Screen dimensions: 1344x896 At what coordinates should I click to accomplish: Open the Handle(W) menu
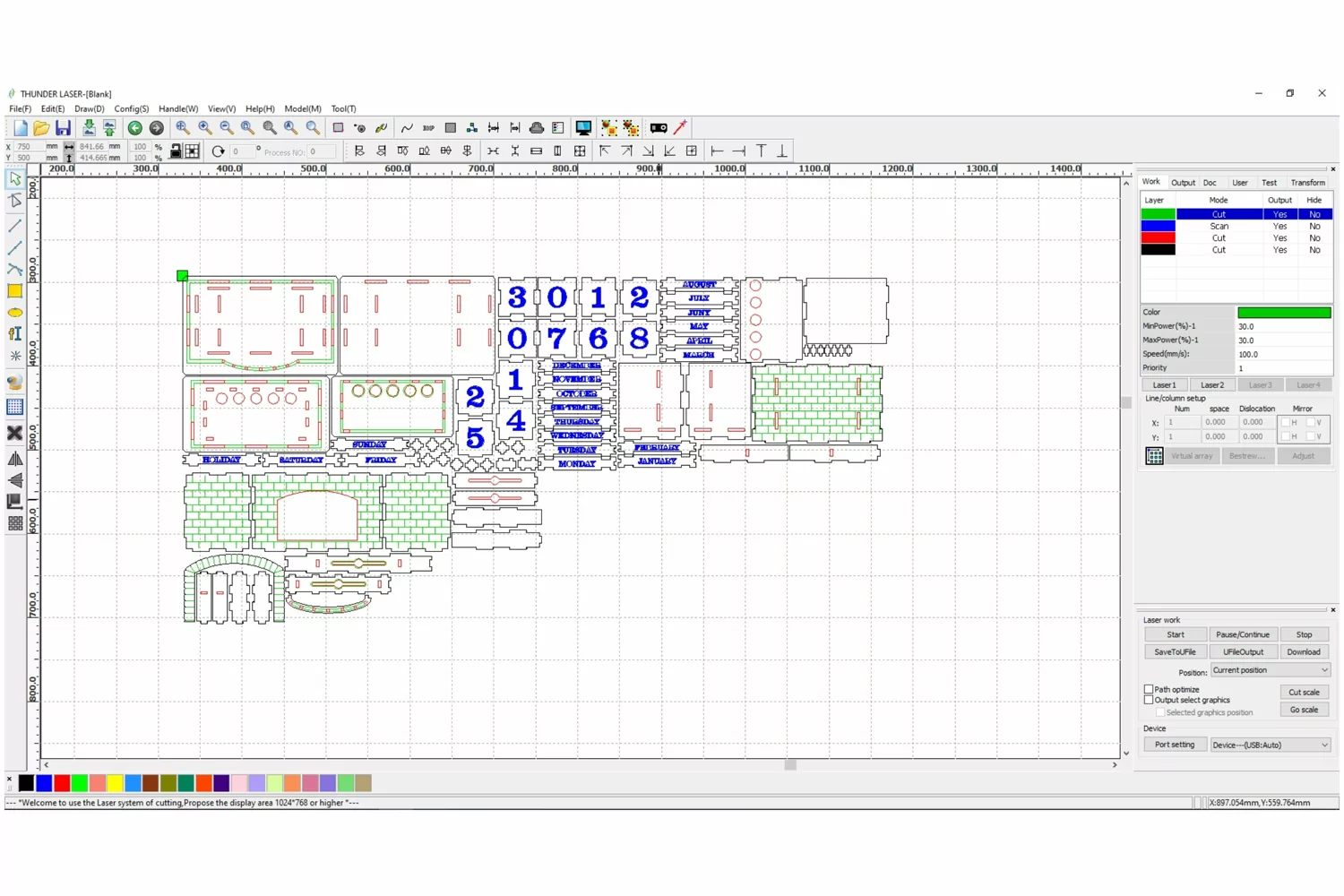(178, 108)
